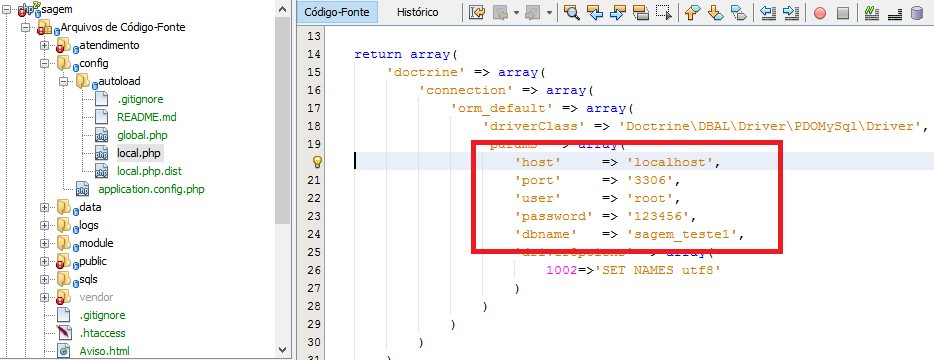Find previous occurrence icon

pyautogui.click(x=594, y=13)
